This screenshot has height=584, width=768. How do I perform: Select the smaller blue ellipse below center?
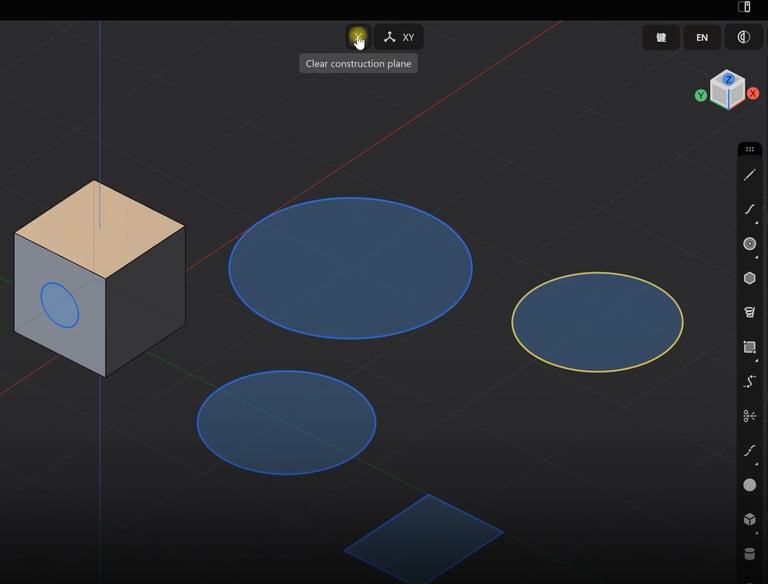click(x=287, y=422)
